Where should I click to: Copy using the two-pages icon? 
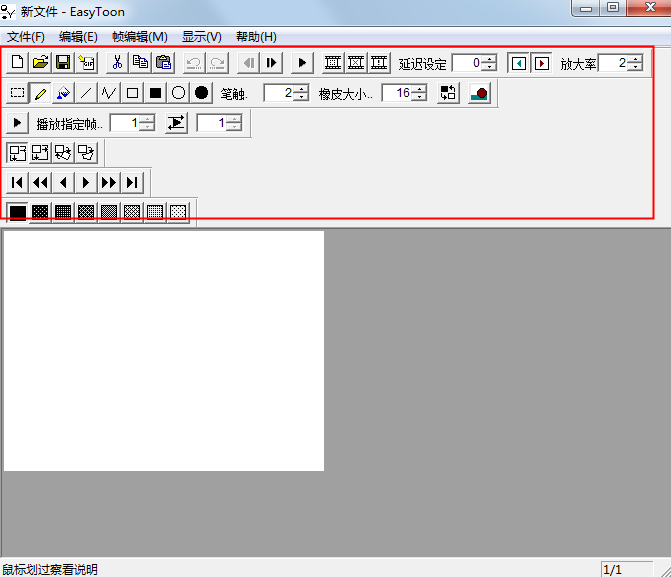coord(140,63)
